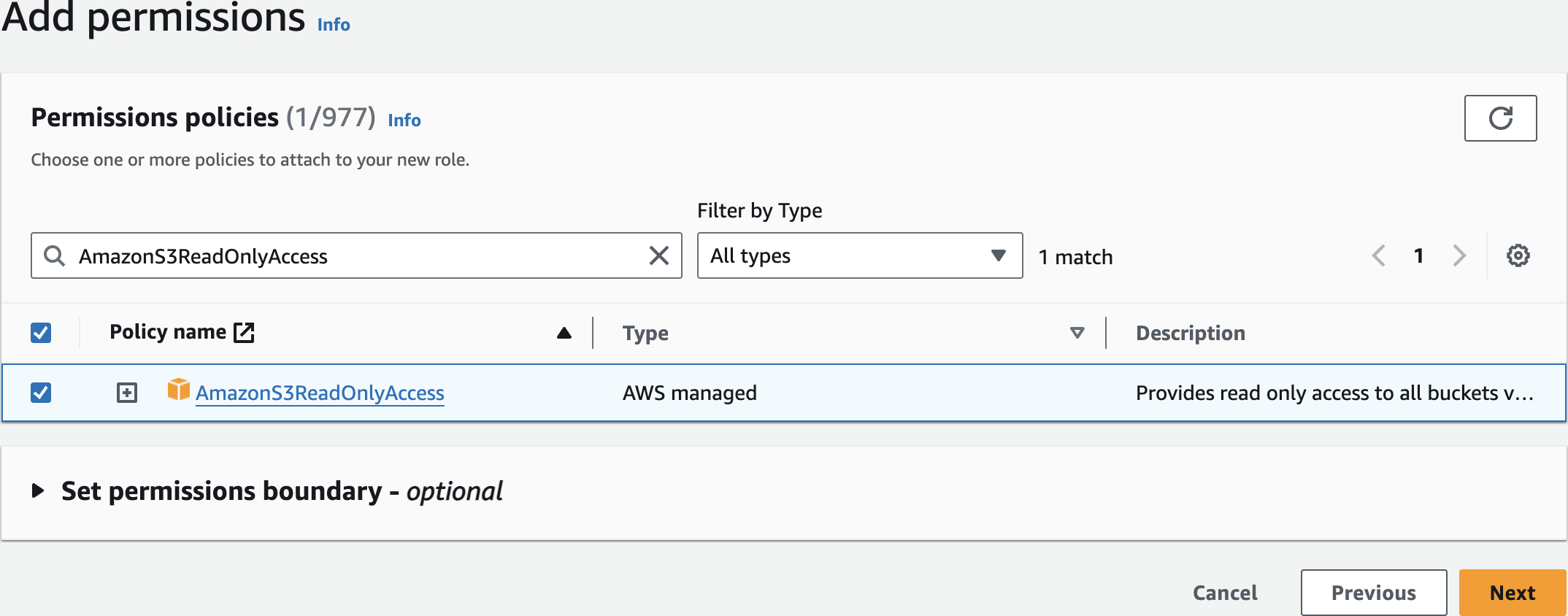Expand Set permissions boundary section
The width and height of the screenshot is (1568, 616).
click(x=38, y=490)
